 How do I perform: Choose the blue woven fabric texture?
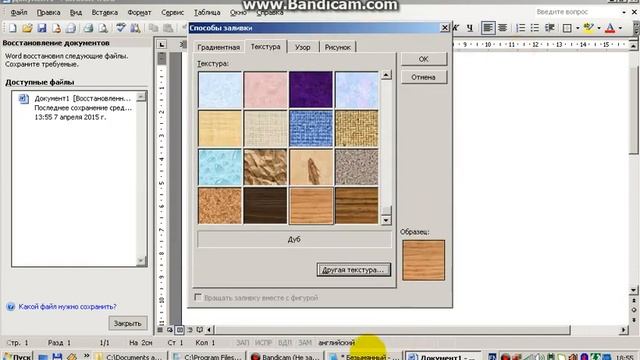(x=311, y=129)
